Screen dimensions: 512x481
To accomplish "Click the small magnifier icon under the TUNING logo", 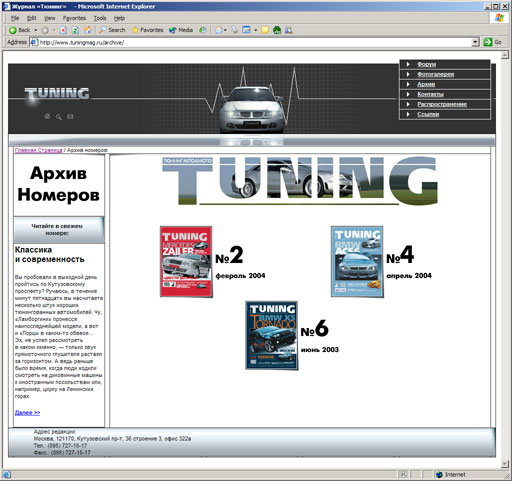I will pyautogui.click(x=59, y=117).
